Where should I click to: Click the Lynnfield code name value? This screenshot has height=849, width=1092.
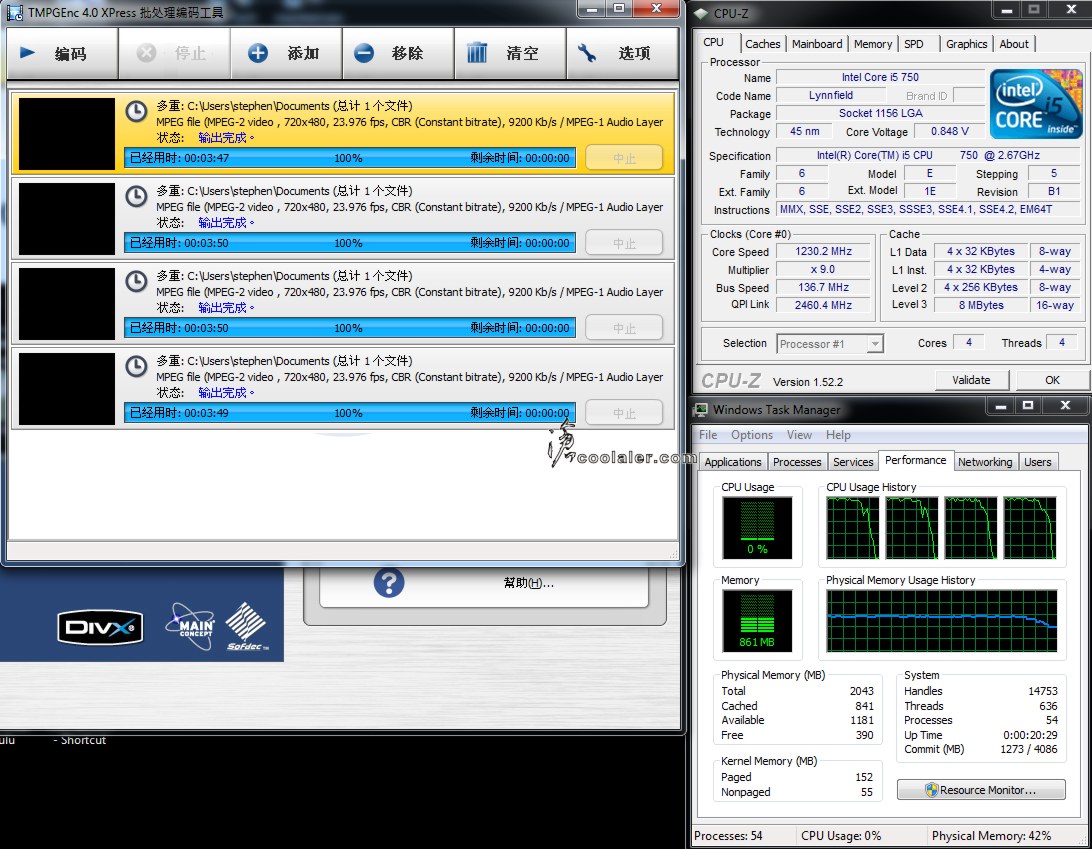pos(830,95)
